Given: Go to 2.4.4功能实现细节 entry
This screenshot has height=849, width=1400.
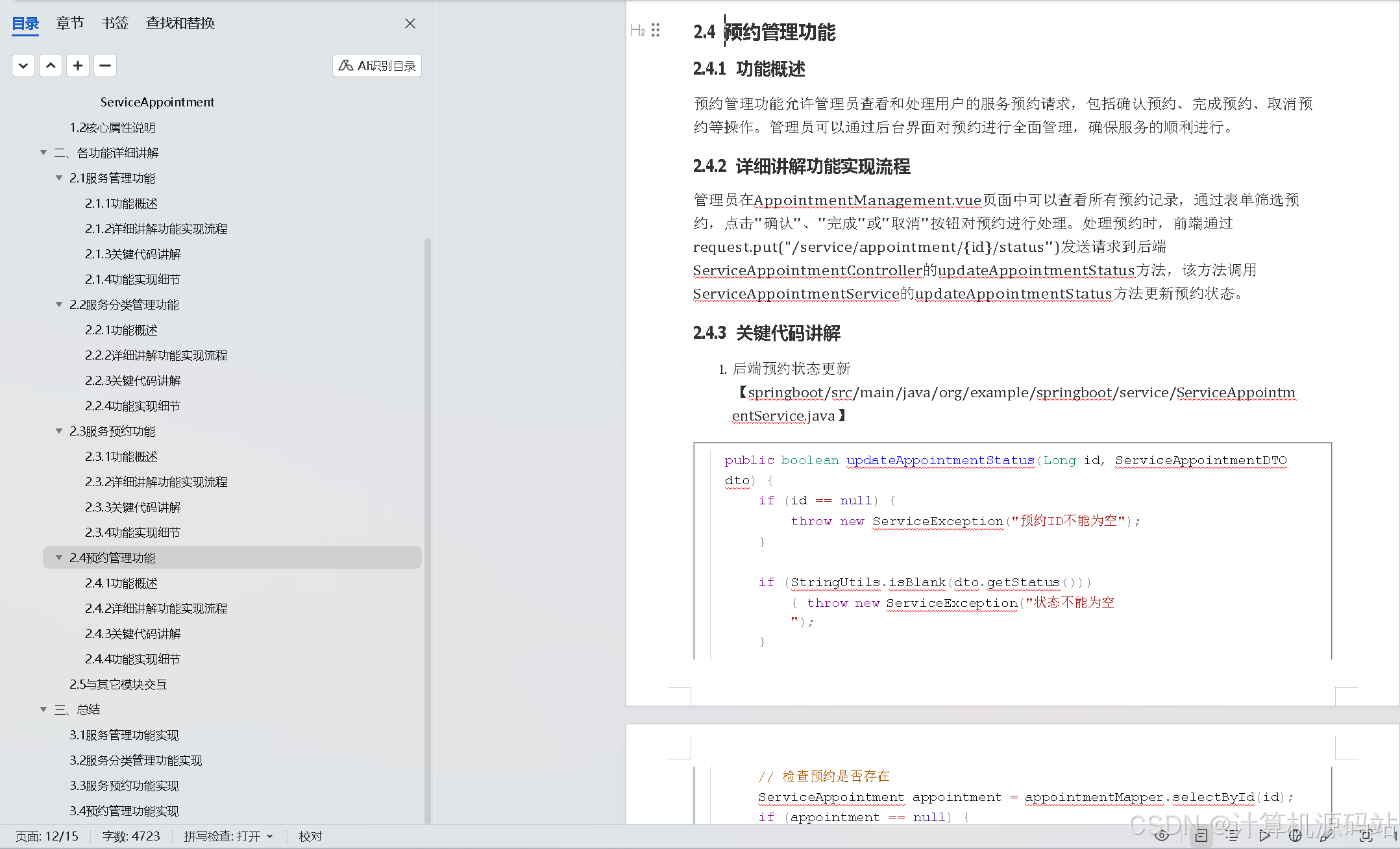Looking at the screenshot, I should tap(133, 659).
